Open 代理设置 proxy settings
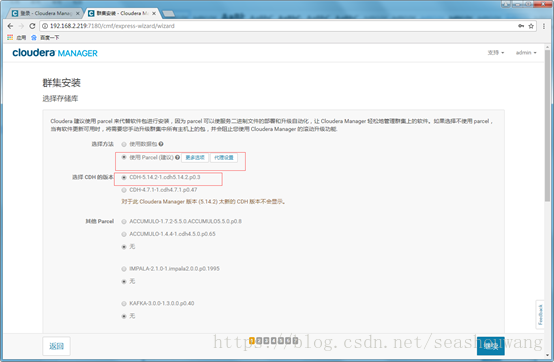Viewport: 554px width, 362px height. 224,158
